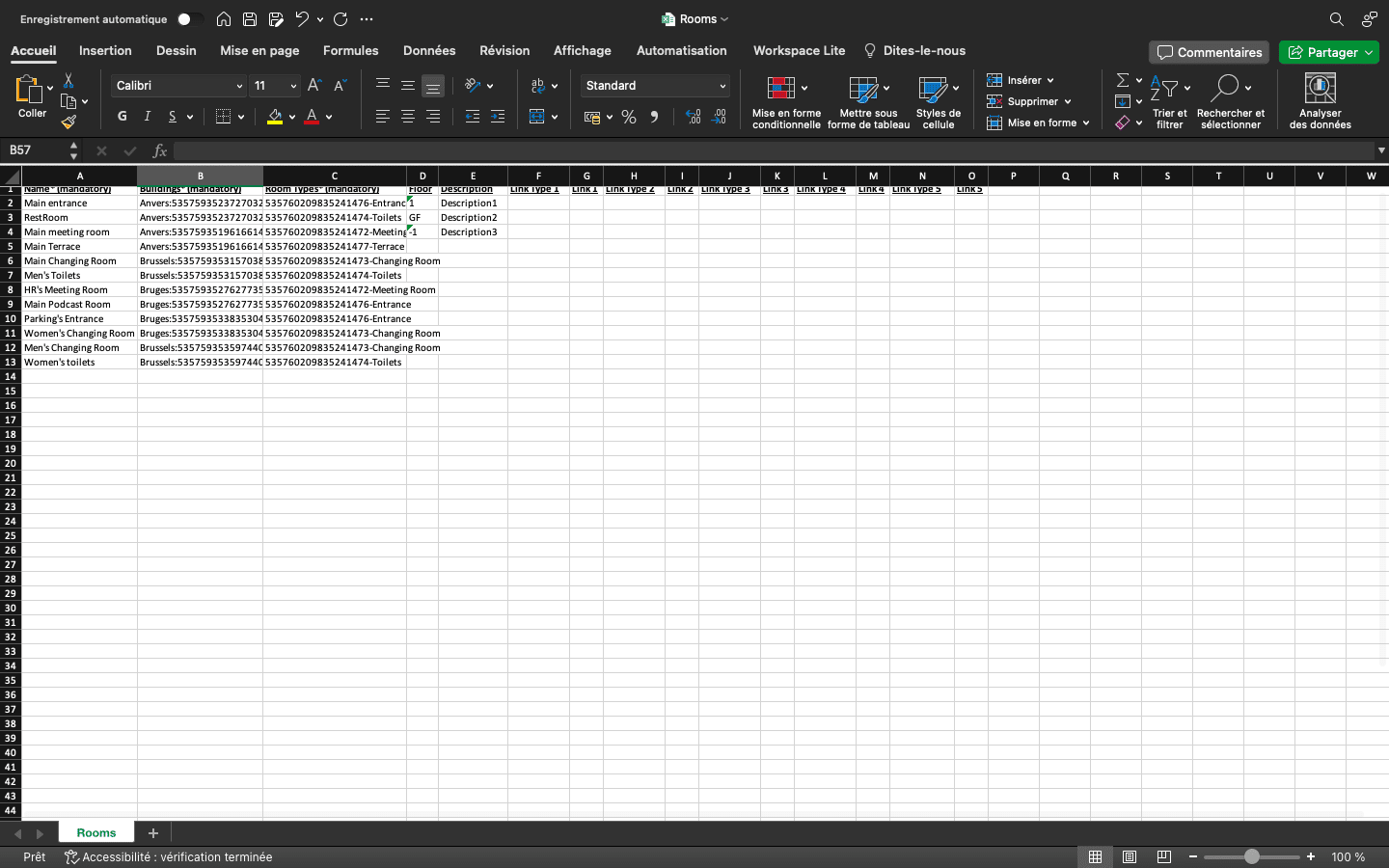This screenshot has width=1389, height=868.
Task: Open the Standard number format dropdown
Action: (722, 86)
